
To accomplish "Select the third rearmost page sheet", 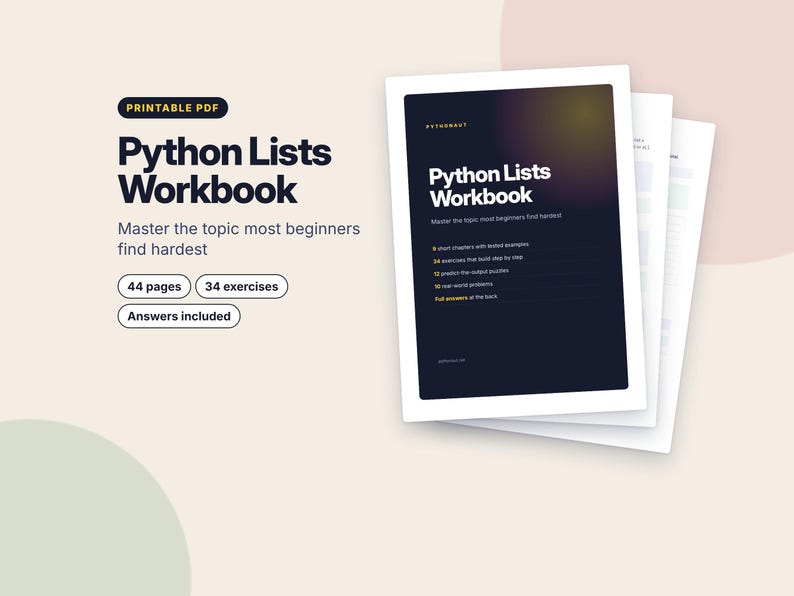I will pos(691,284).
